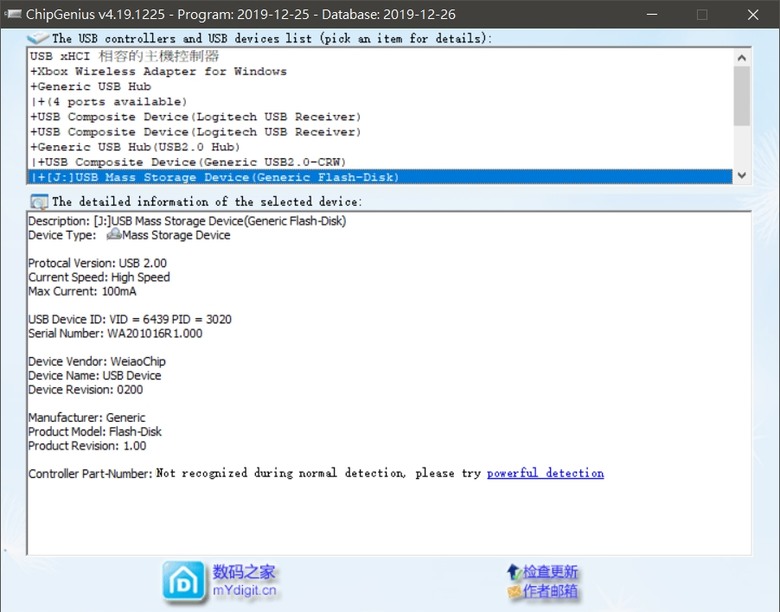This screenshot has height=612, width=780.
Task: Click the Mass Storage Device type icon
Action: click(x=114, y=234)
